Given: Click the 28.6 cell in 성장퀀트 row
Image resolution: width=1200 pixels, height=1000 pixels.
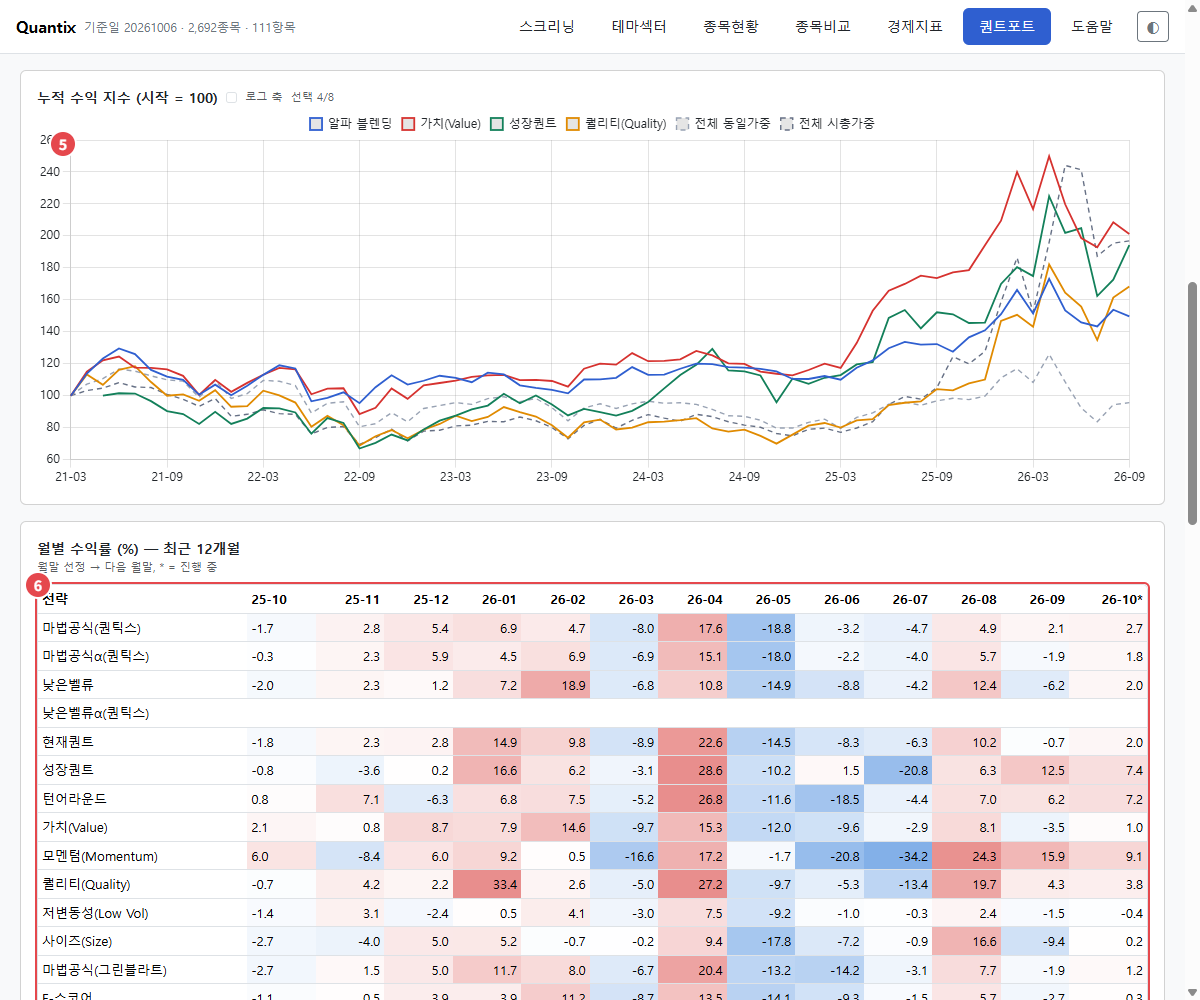Looking at the screenshot, I should 693,770.
